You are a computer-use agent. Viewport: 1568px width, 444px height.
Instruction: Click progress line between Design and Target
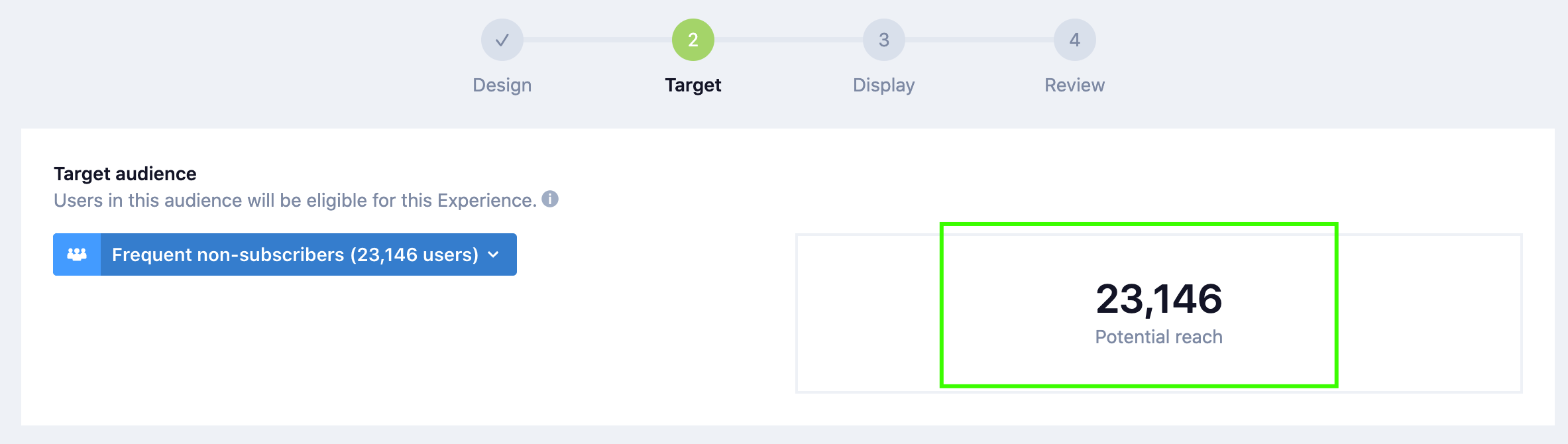click(x=597, y=40)
